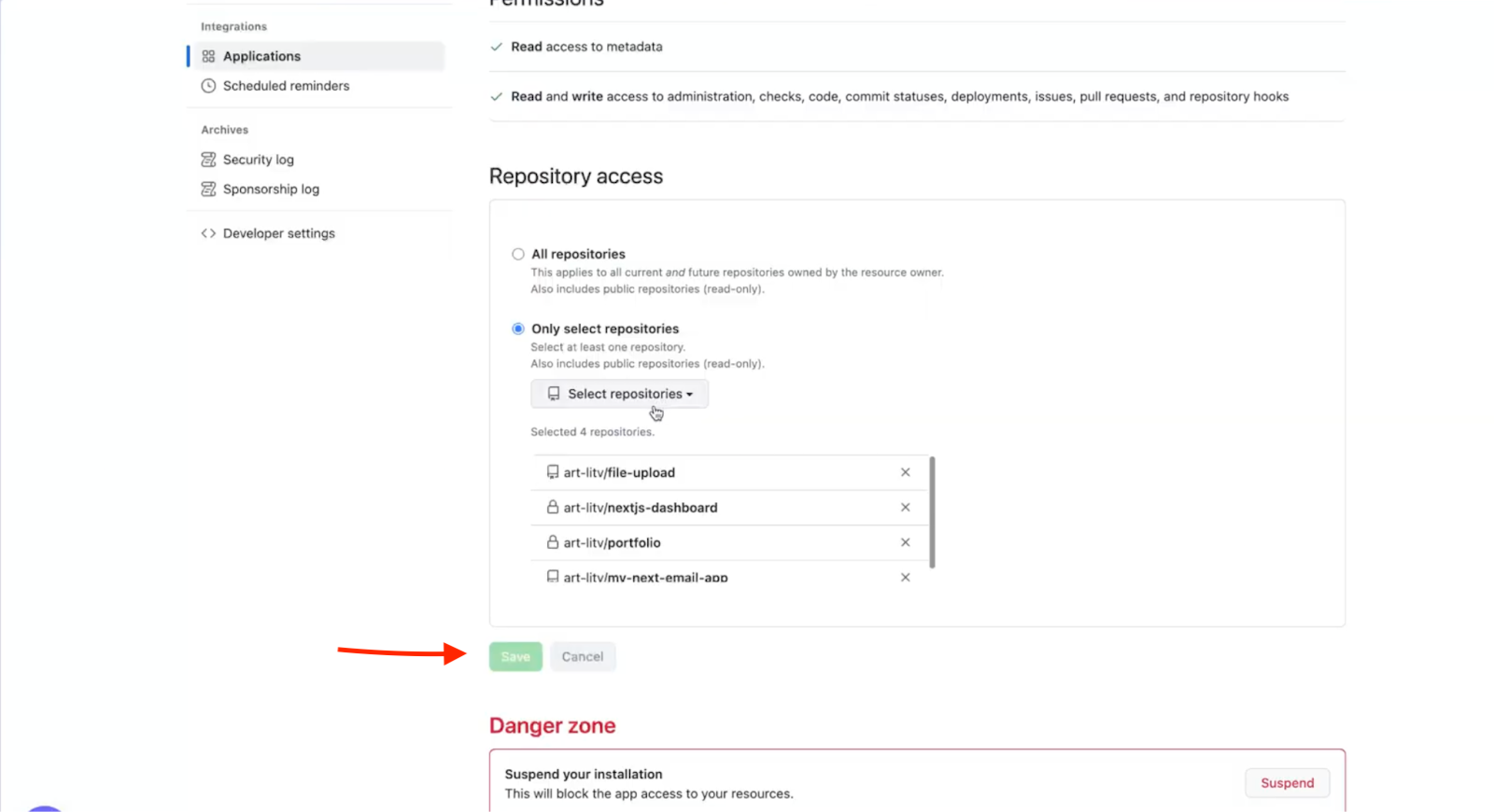Click the Scheduled reminders clock icon

coord(208,86)
